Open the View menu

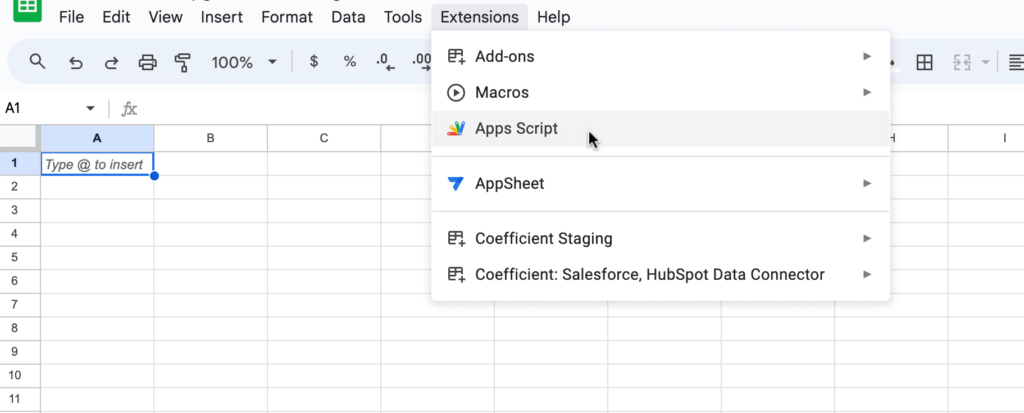point(165,17)
